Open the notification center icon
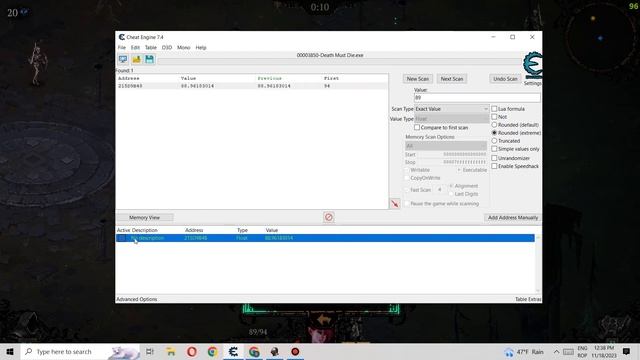Viewport: 640px width, 360px height. click(x=626, y=351)
